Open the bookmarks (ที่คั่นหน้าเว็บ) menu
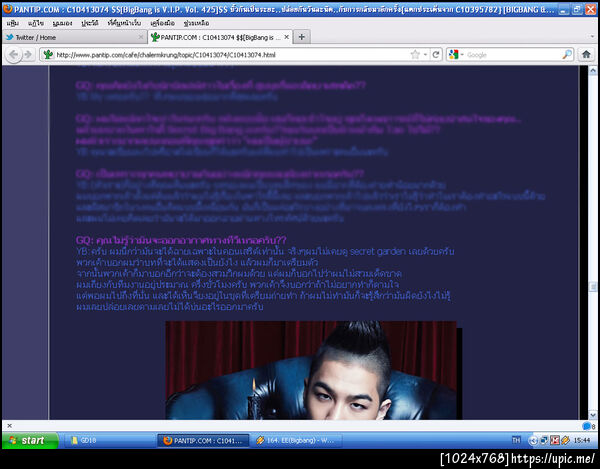The image size is (600, 469). tap(124, 23)
